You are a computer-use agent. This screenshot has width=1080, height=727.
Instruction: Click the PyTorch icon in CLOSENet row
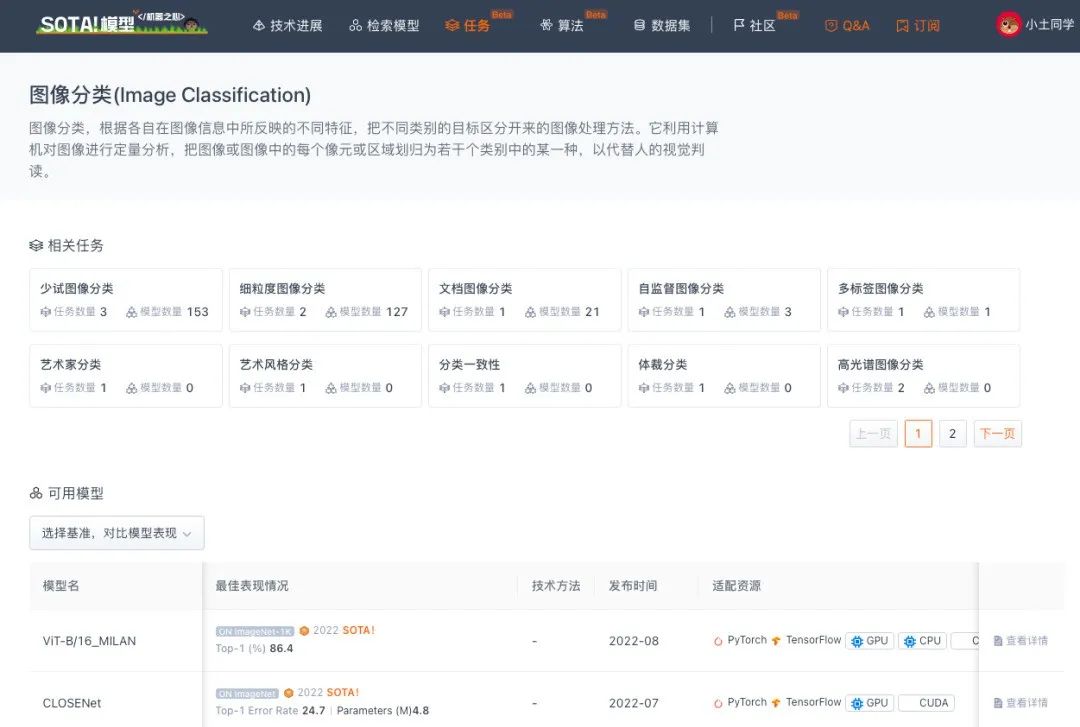718,703
